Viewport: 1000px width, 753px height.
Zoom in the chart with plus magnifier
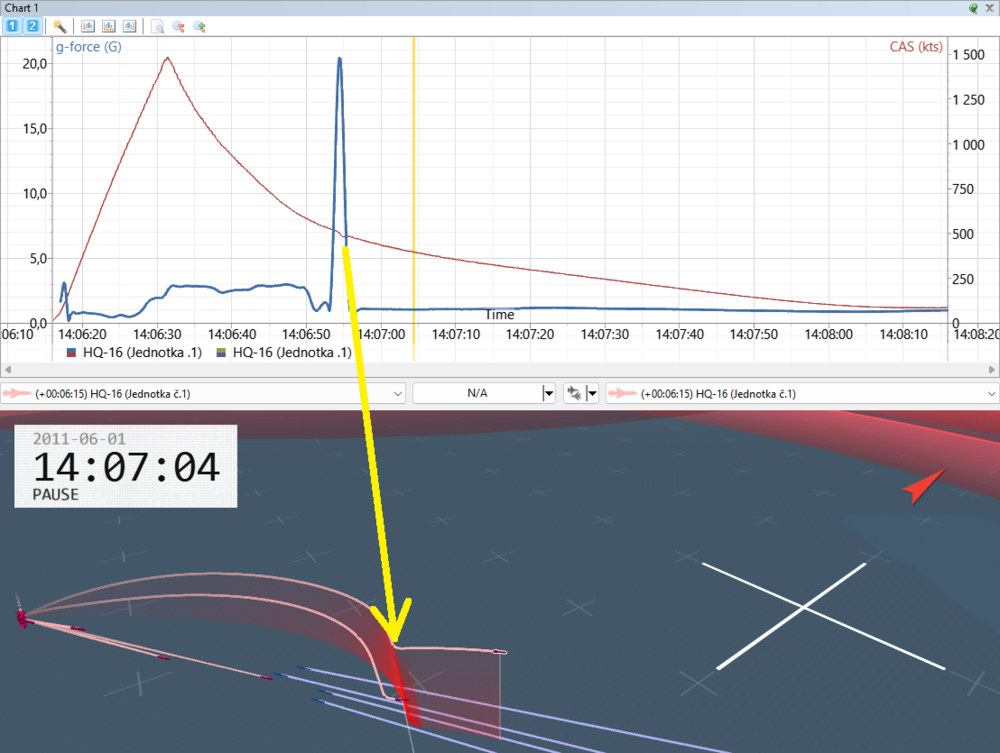[x=200, y=26]
